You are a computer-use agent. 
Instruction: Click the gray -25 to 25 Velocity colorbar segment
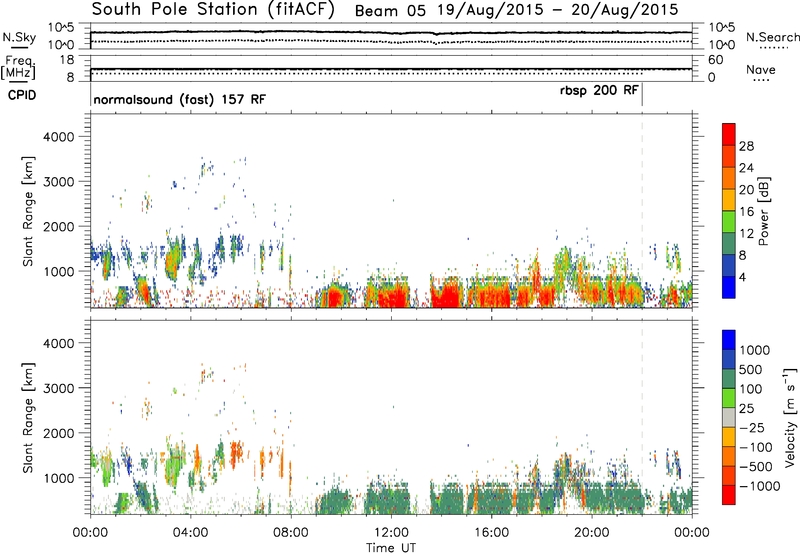pyautogui.click(x=729, y=417)
